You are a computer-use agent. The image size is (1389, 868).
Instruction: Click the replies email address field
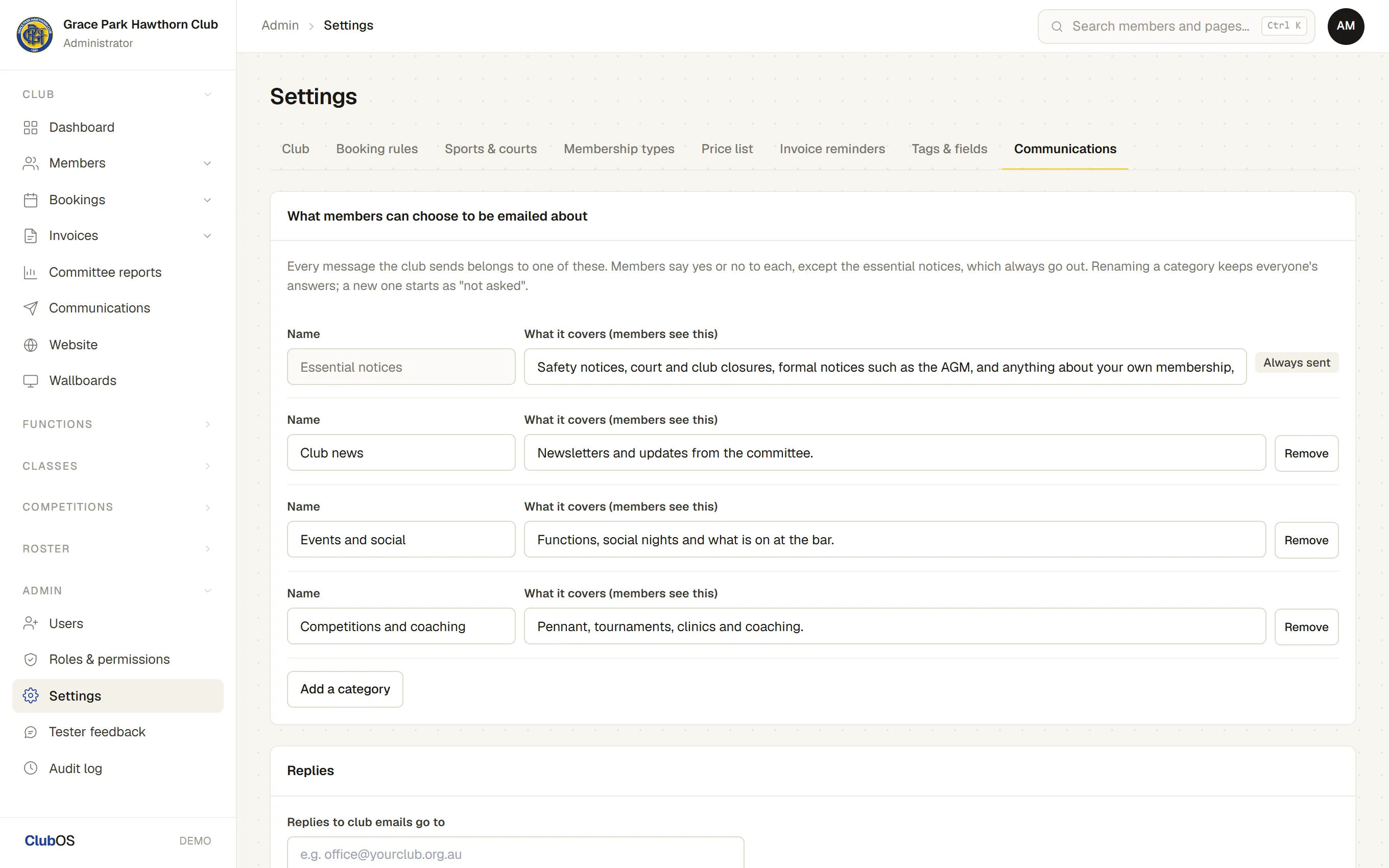point(515,853)
